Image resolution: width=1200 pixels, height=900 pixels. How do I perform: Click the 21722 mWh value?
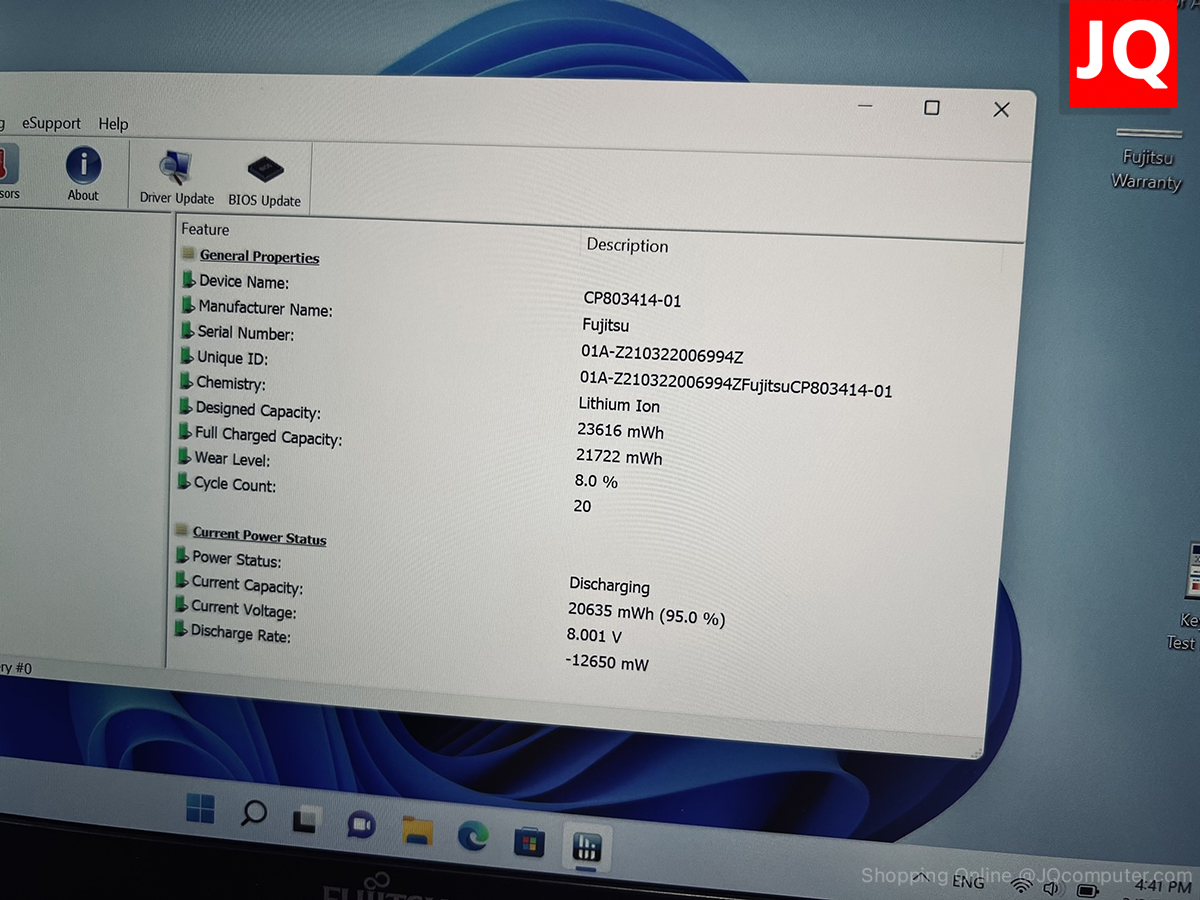(x=619, y=456)
